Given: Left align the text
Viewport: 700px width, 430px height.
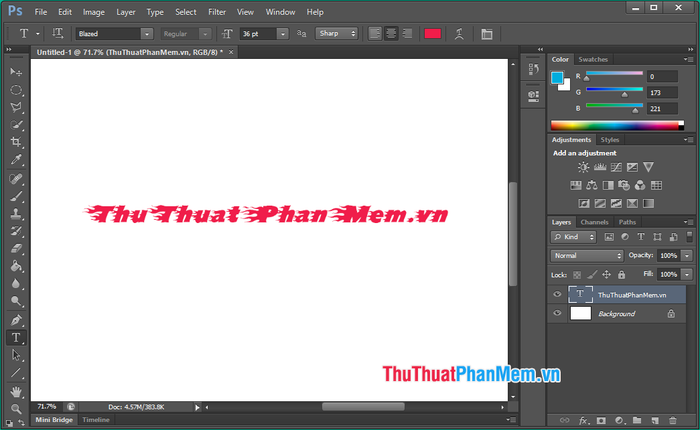Looking at the screenshot, I should point(375,33).
